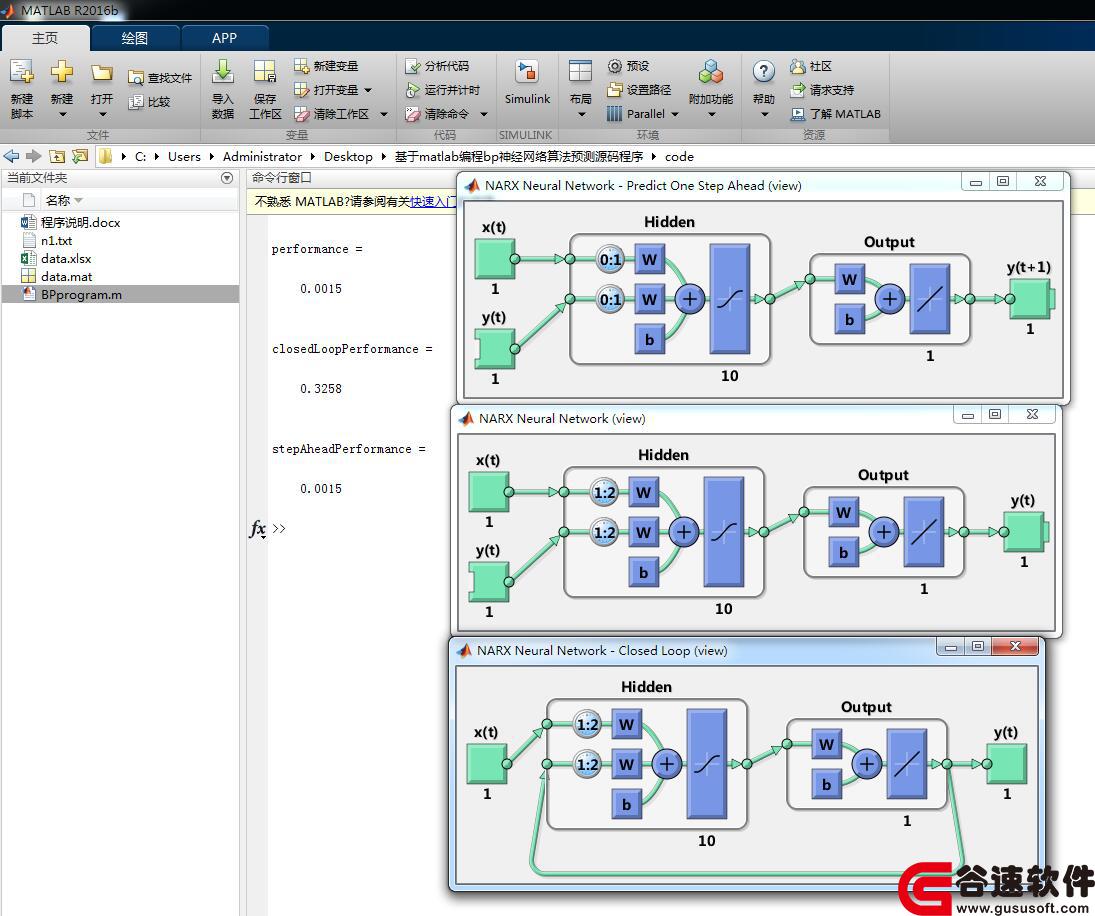Click the 社区 community icon
This screenshot has height=916, width=1095.
tap(798, 66)
